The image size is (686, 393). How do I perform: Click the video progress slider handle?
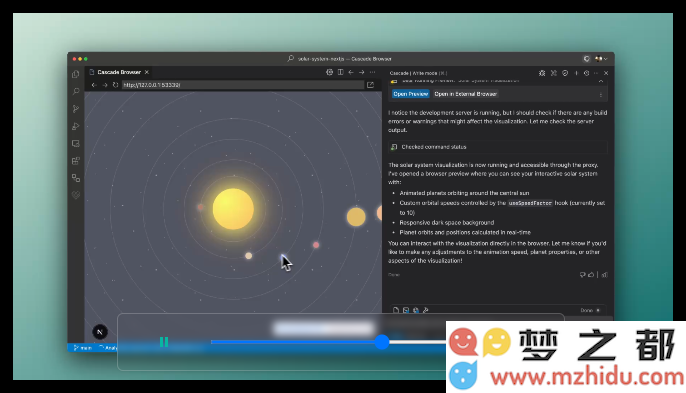point(382,342)
